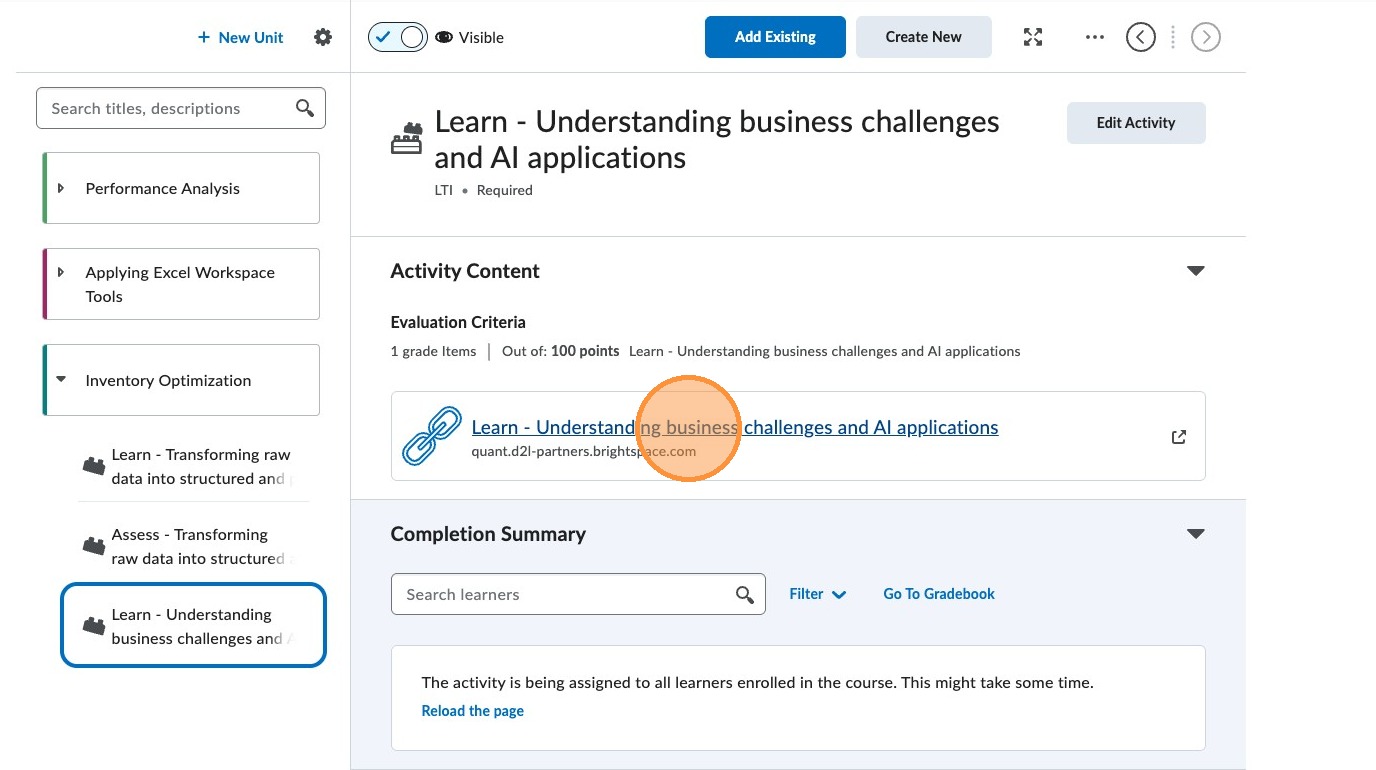Collapse the Completion Summary section

coord(1195,534)
